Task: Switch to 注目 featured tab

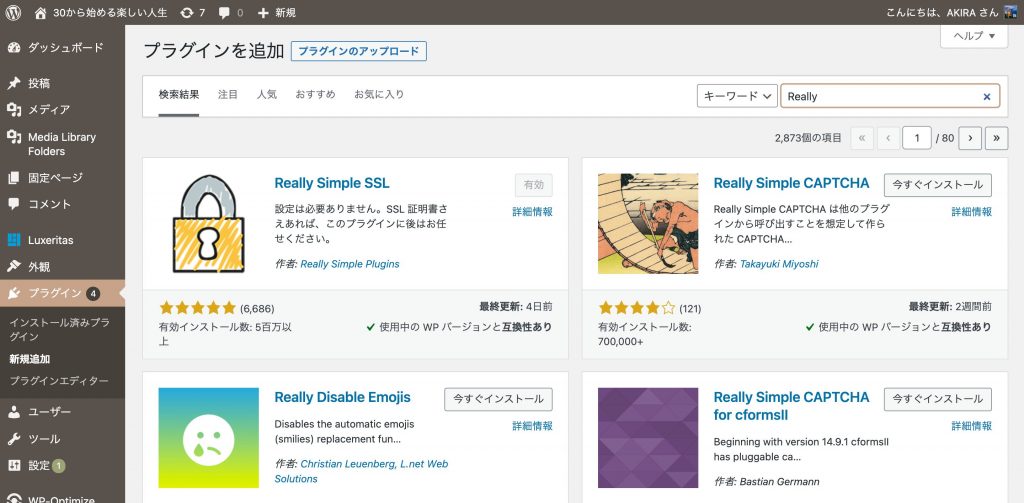Action: point(228,95)
